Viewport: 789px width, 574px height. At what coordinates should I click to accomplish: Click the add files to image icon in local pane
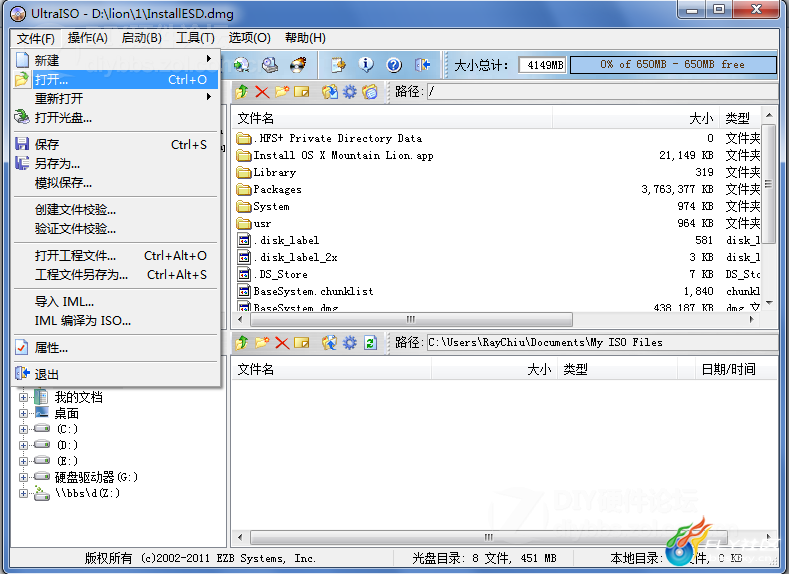[330, 343]
